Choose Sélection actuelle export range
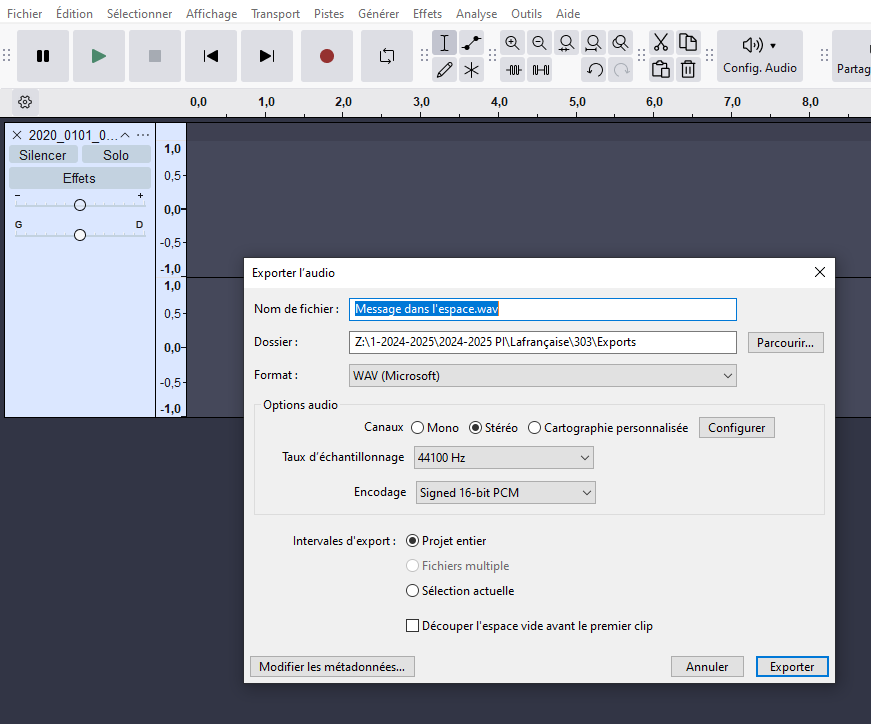This screenshot has width=871, height=724. point(413,591)
